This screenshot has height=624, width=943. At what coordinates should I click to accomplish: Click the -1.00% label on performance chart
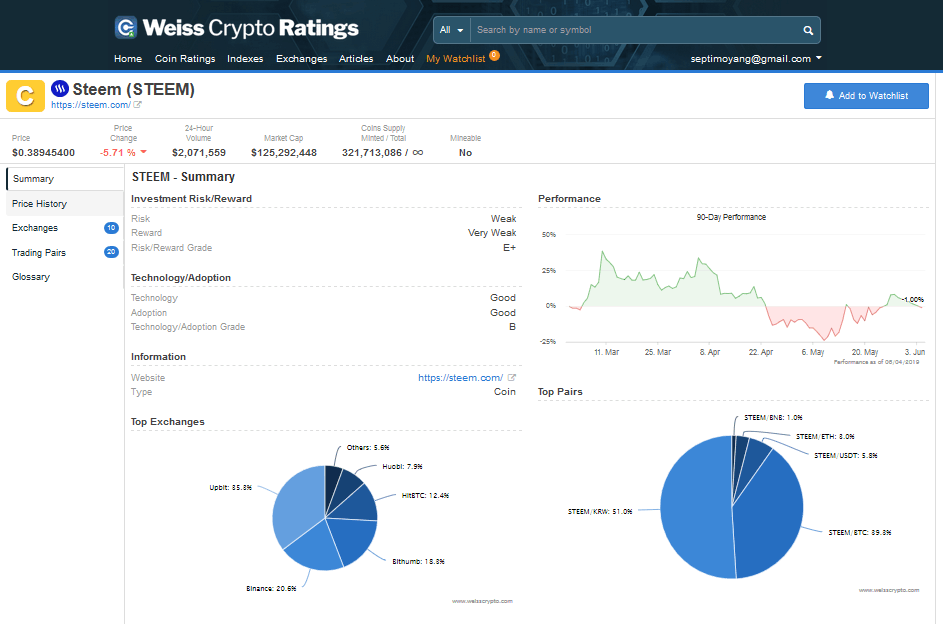click(x=913, y=299)
